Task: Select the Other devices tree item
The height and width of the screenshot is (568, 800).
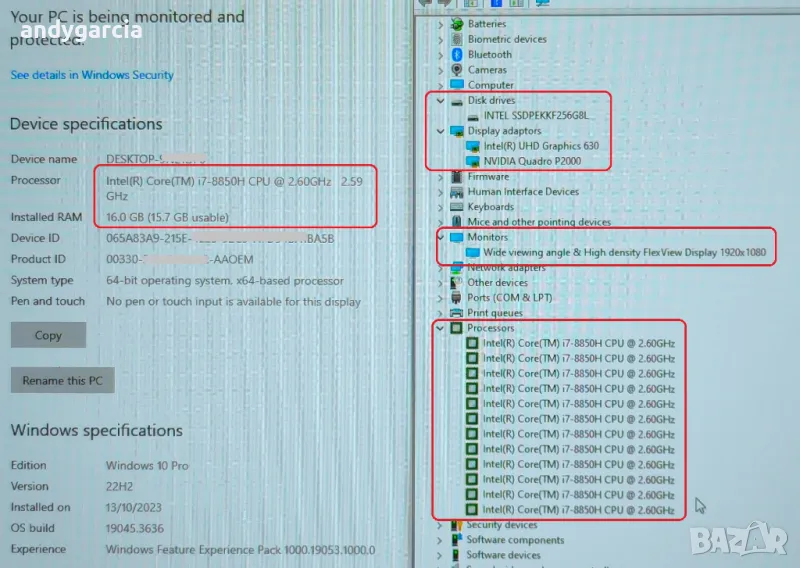Action: [x=497, y=283]
